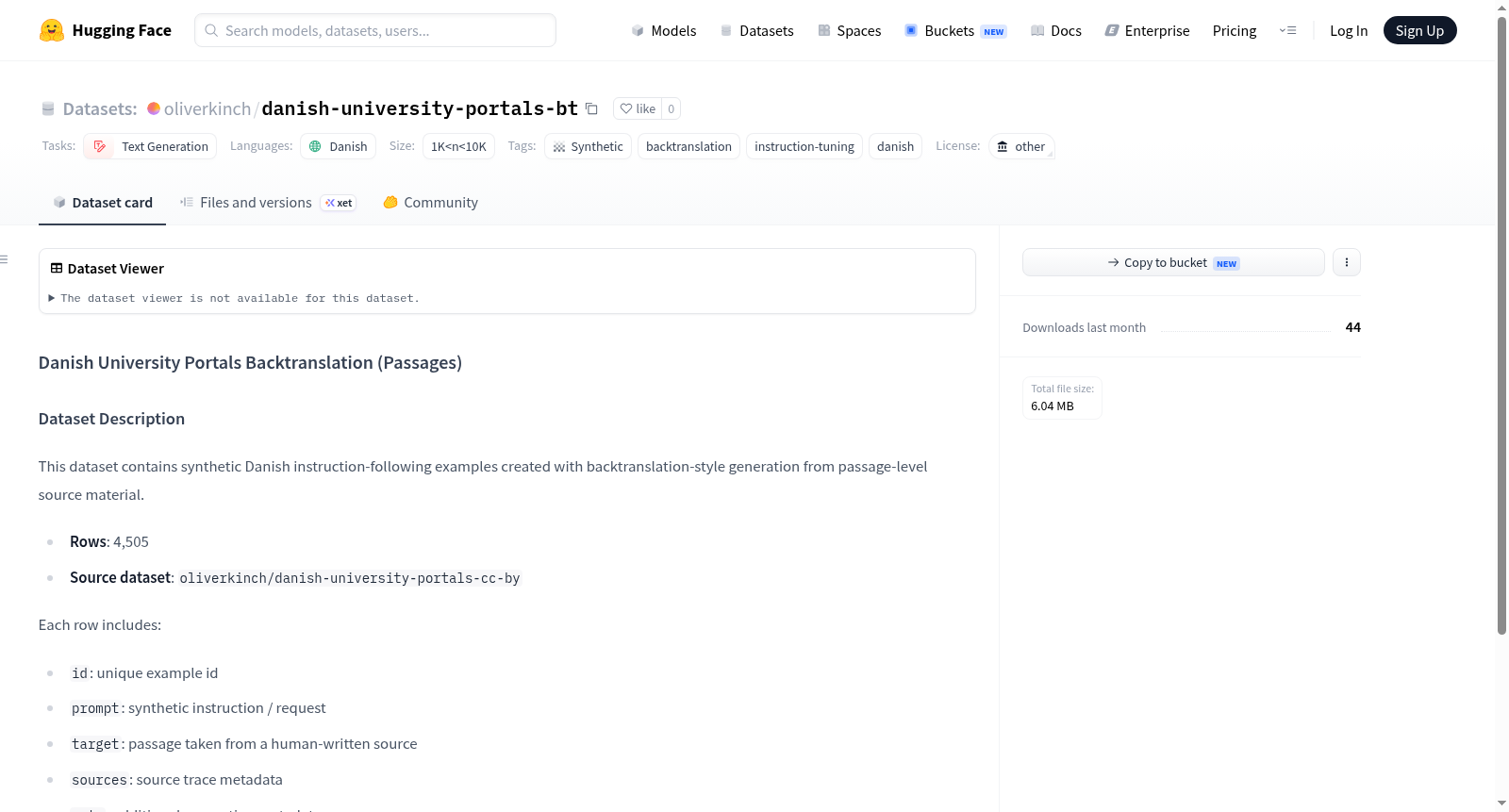
Task: Open the table of contents sidebar icon
Action: [x=4, y=259]
